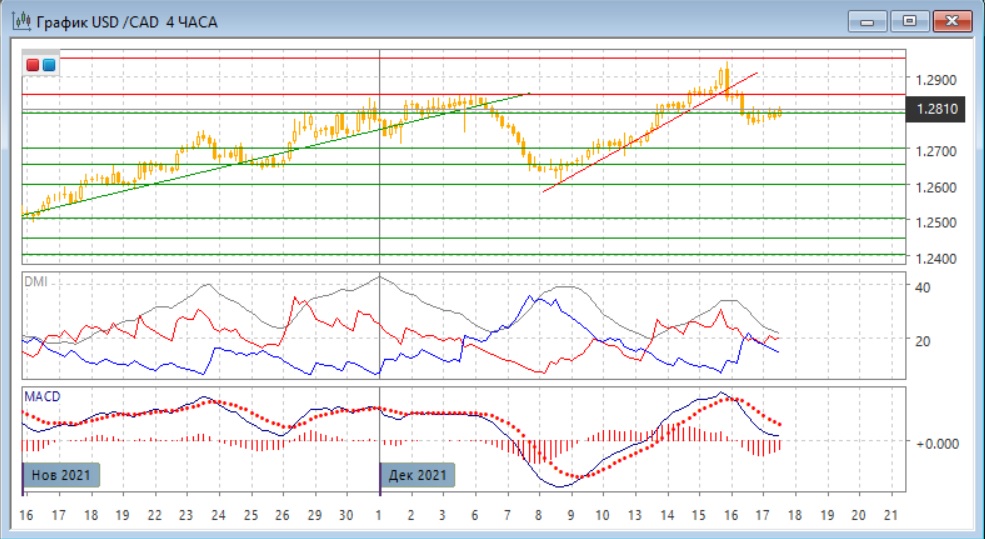The image size is (985, 539).
Task: Click the current price label 1.2810
Action: tap(935, 109)
